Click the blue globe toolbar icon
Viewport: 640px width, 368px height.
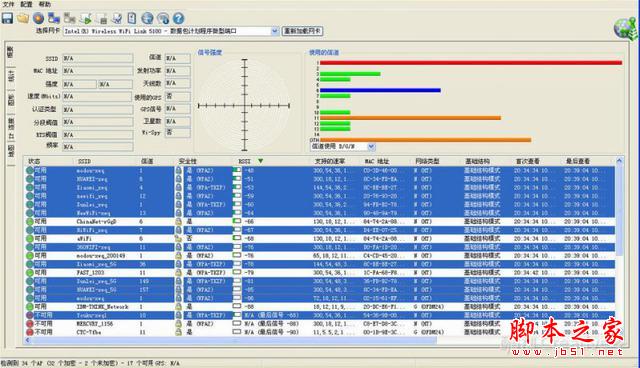point(147,18)
